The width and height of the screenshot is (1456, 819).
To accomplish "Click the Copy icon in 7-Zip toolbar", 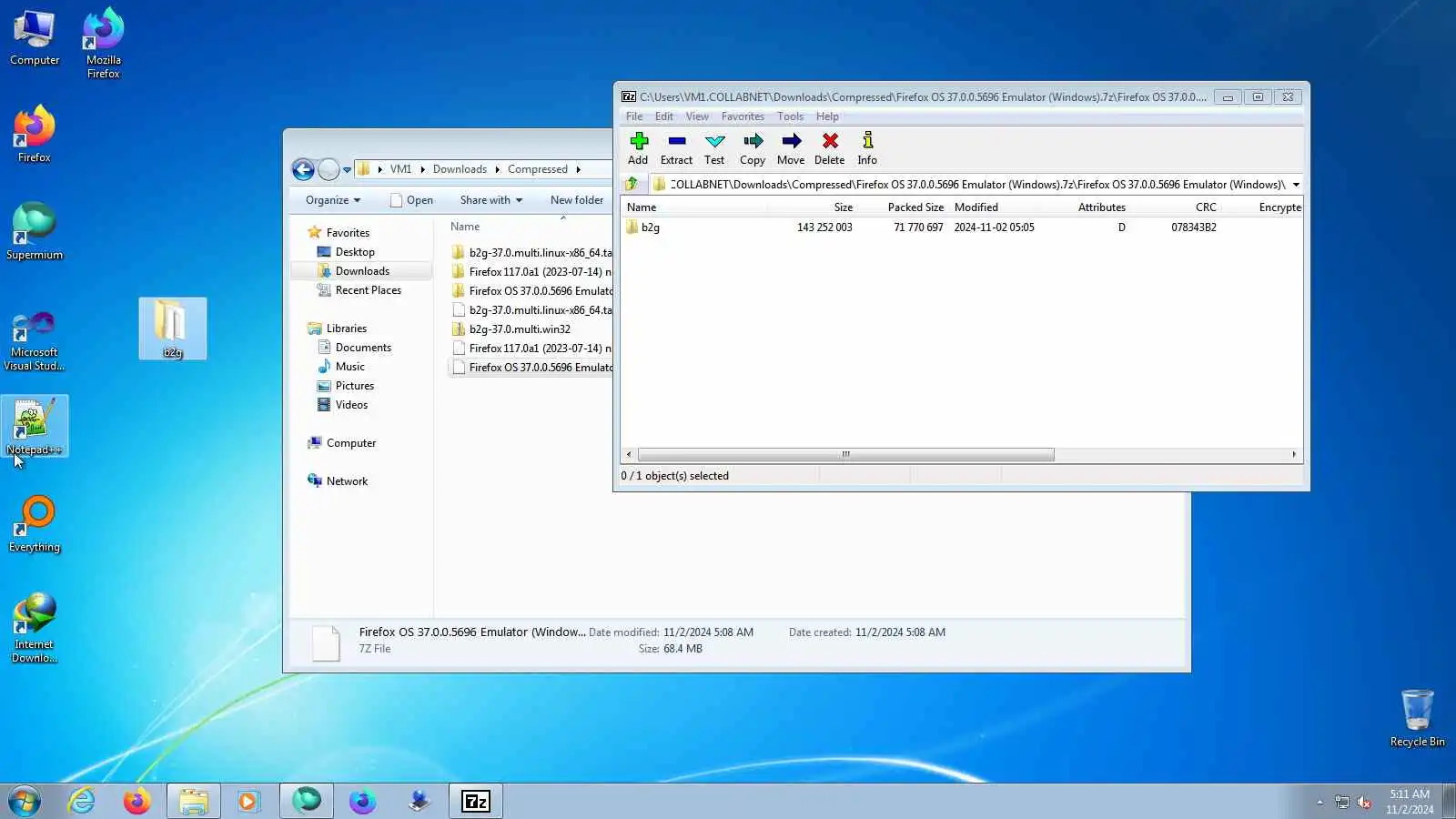I will 753,148.
